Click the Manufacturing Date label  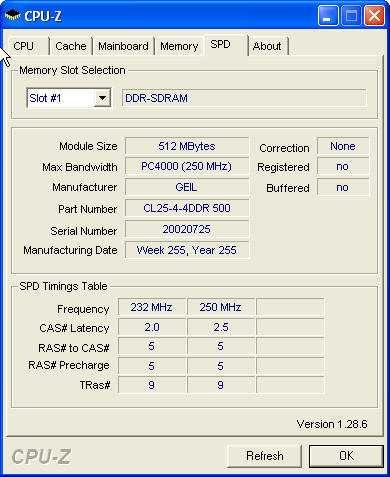tap(70, 250)
